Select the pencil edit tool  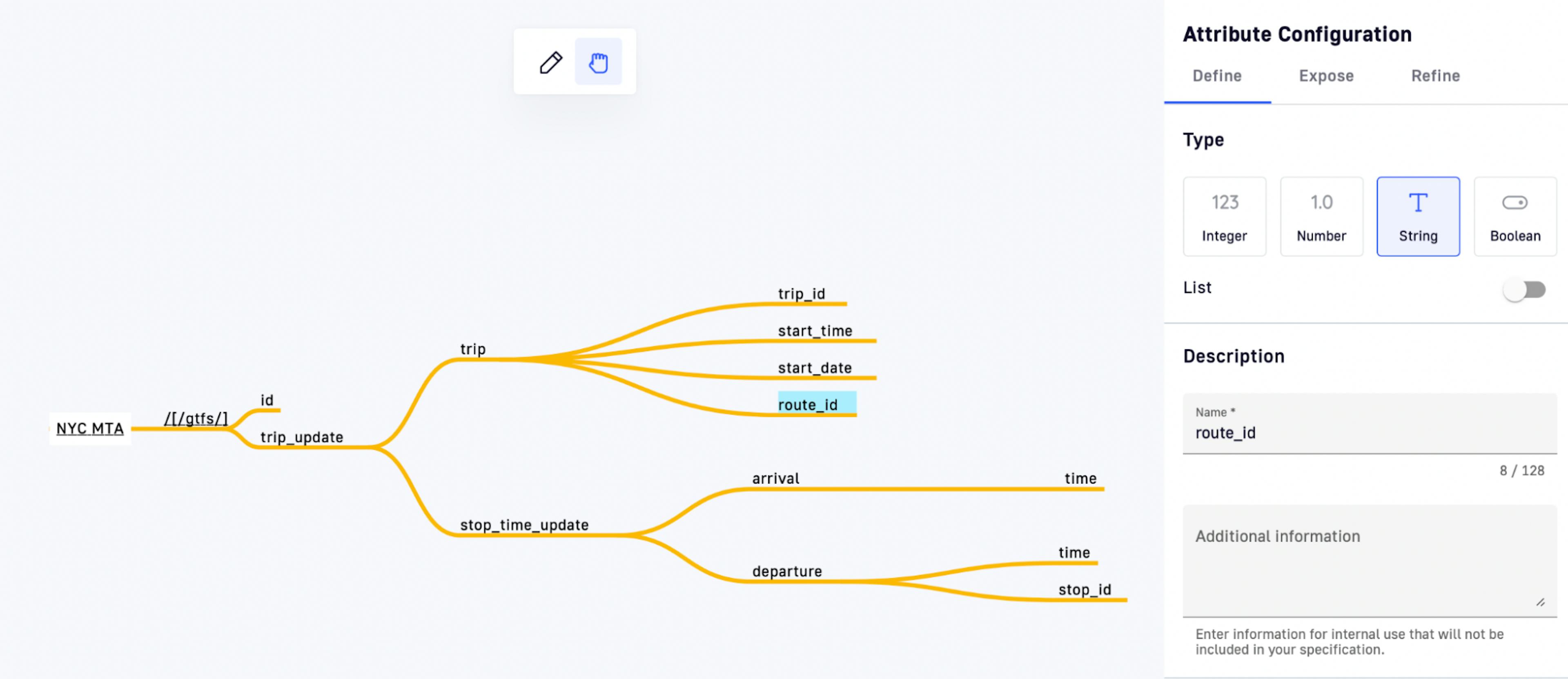pos(551,62)
